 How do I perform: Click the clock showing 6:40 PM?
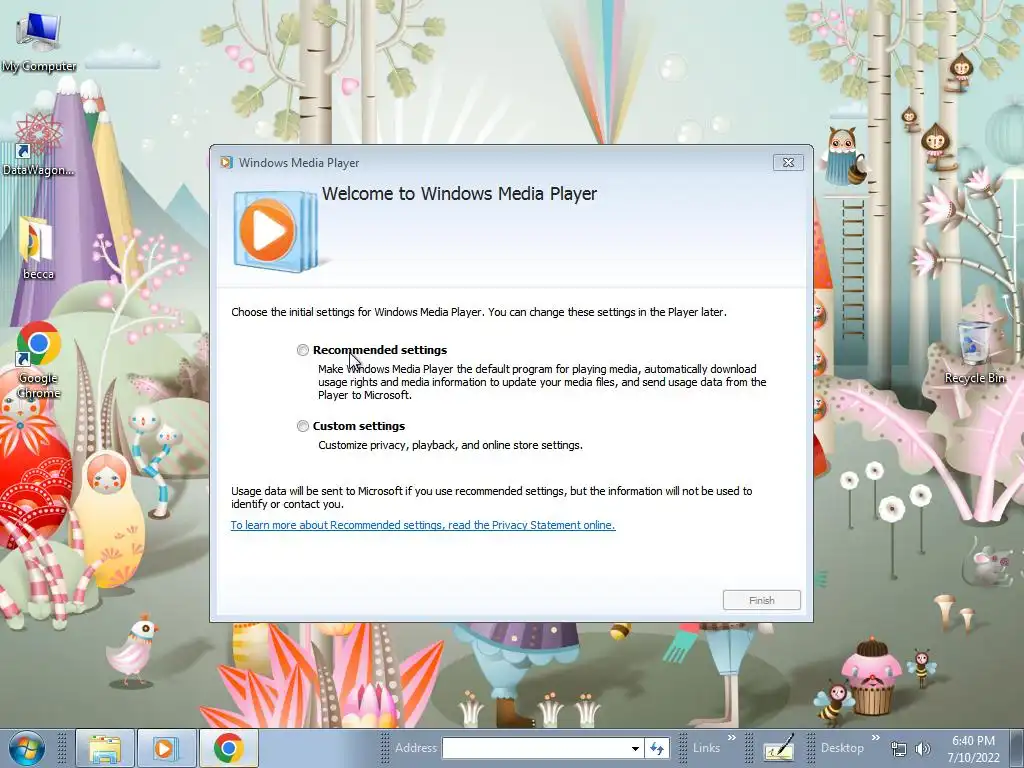point(973,741)
